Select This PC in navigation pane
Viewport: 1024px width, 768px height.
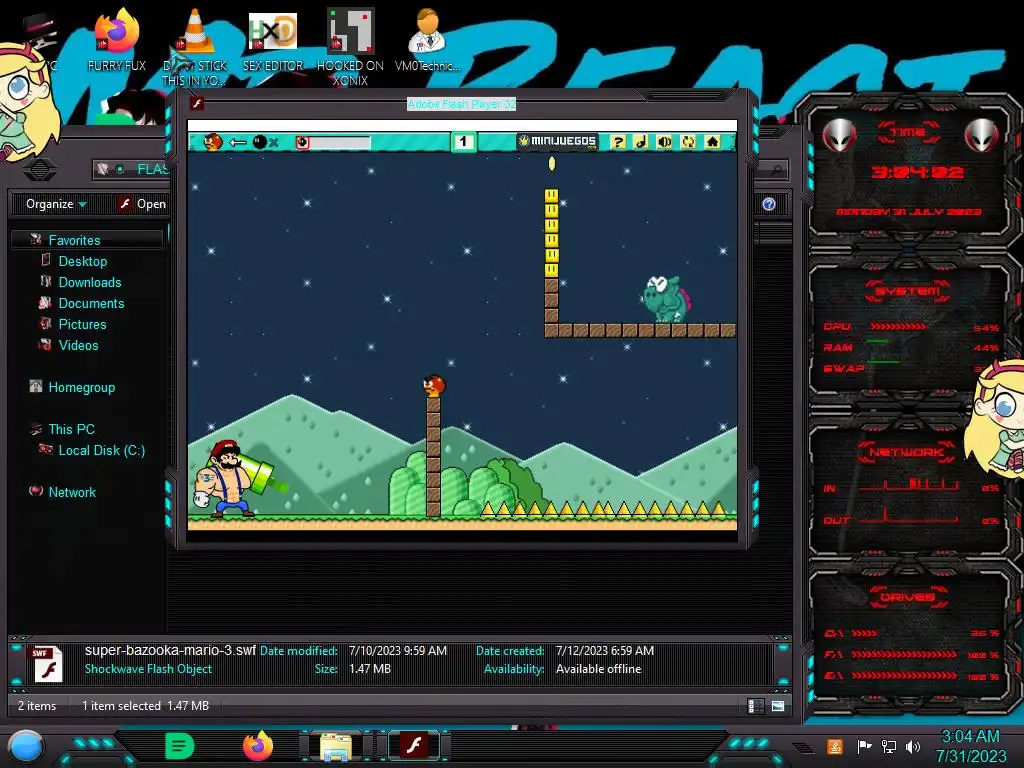coord(71,429)
